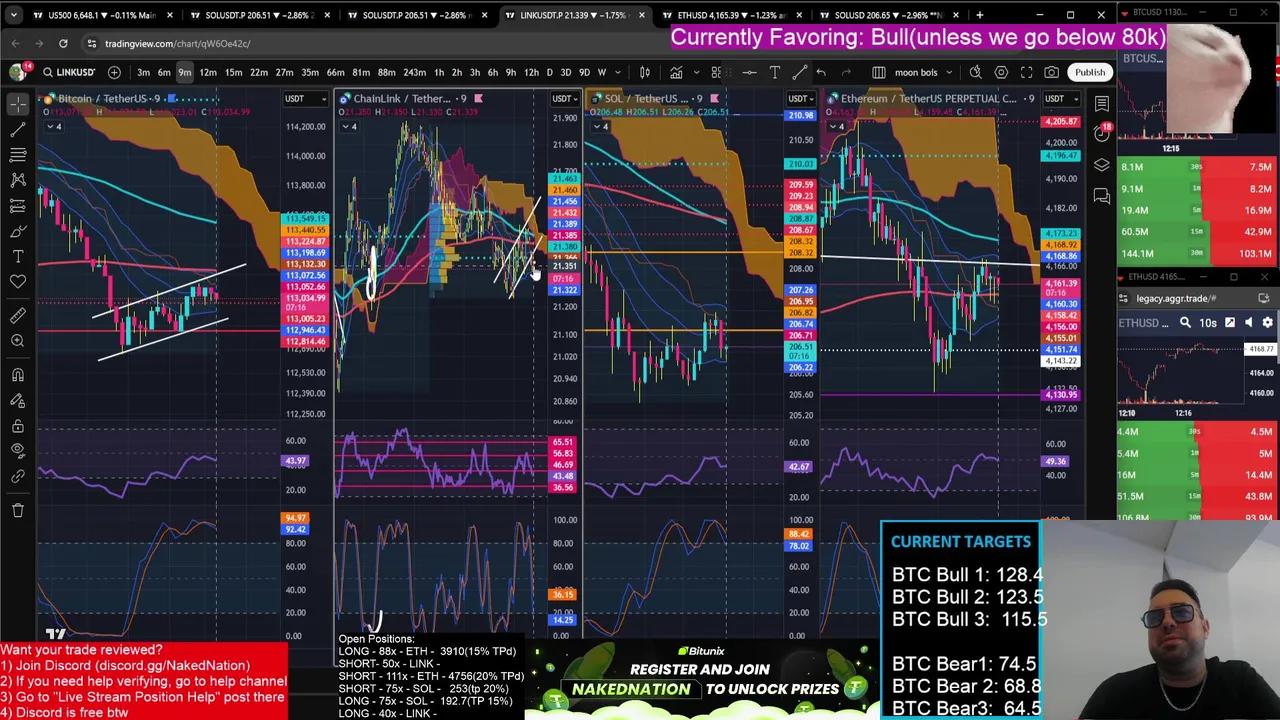The height and width of the screenshot is (720, 1280).
Task: Open the object tree layers icon
Action: (1101, 165)
